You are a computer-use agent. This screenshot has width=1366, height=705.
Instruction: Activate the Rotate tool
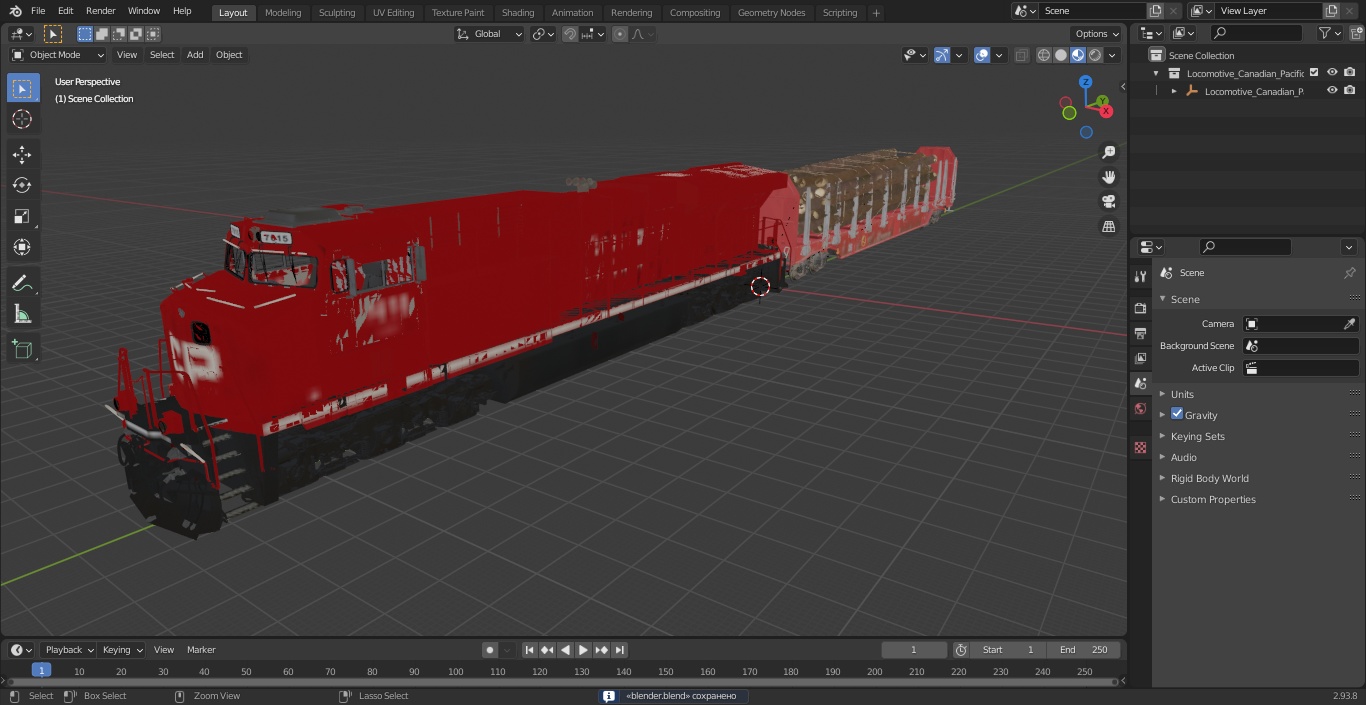pyautogui.click(x=22, y=185)
